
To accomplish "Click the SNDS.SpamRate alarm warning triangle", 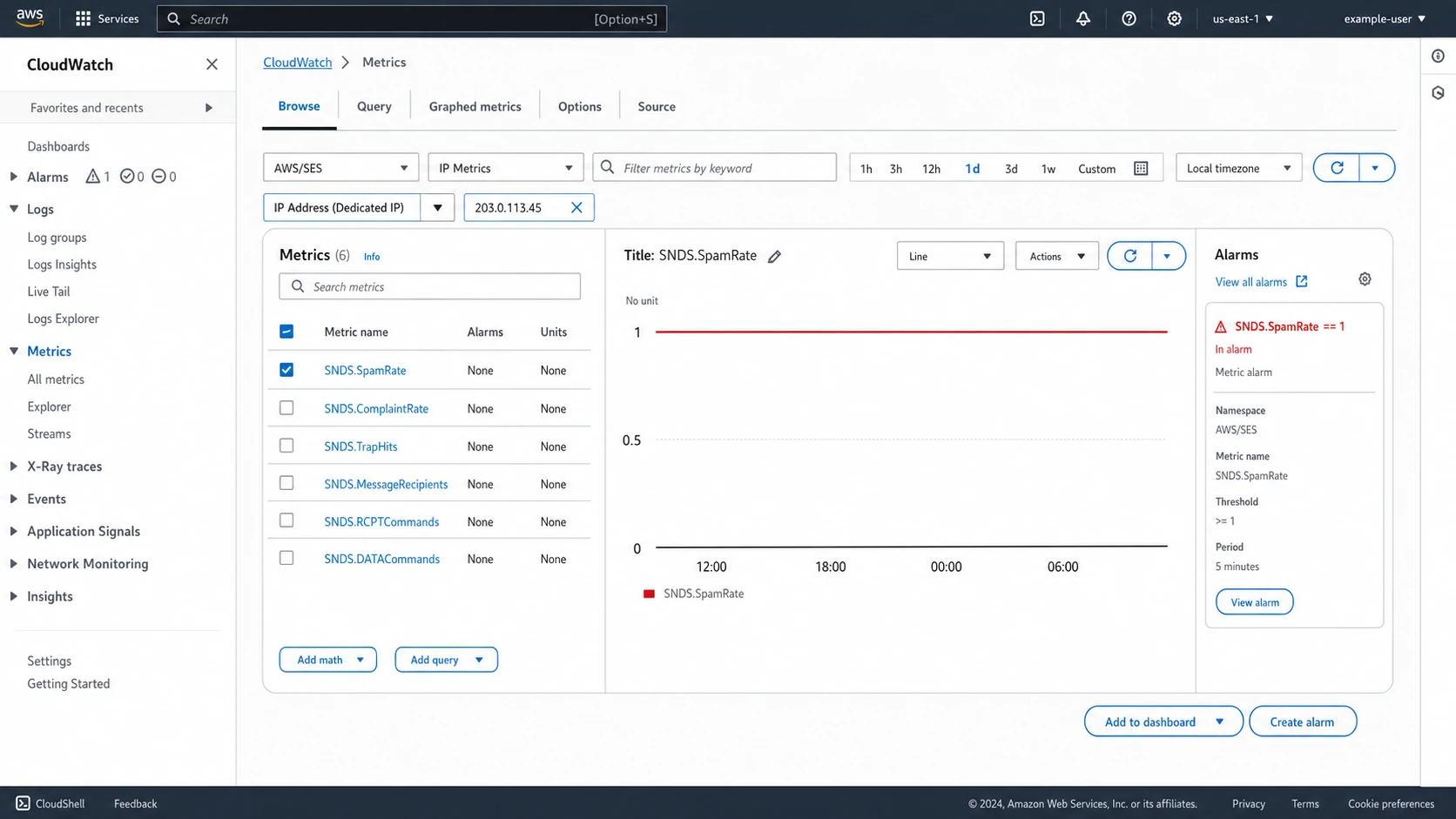I will click(x=1221, y=326).
